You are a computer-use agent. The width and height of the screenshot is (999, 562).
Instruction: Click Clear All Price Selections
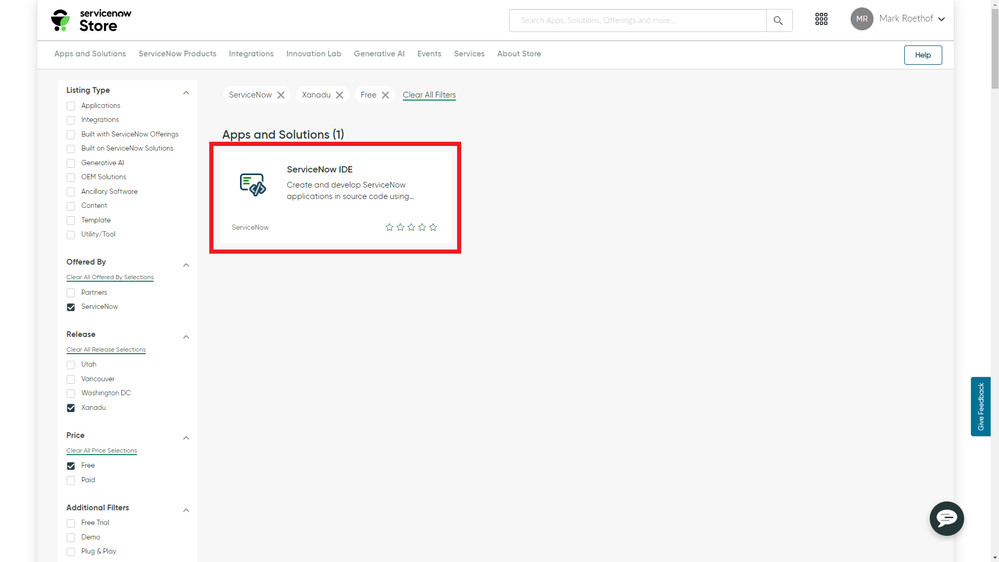pos(101,451)
